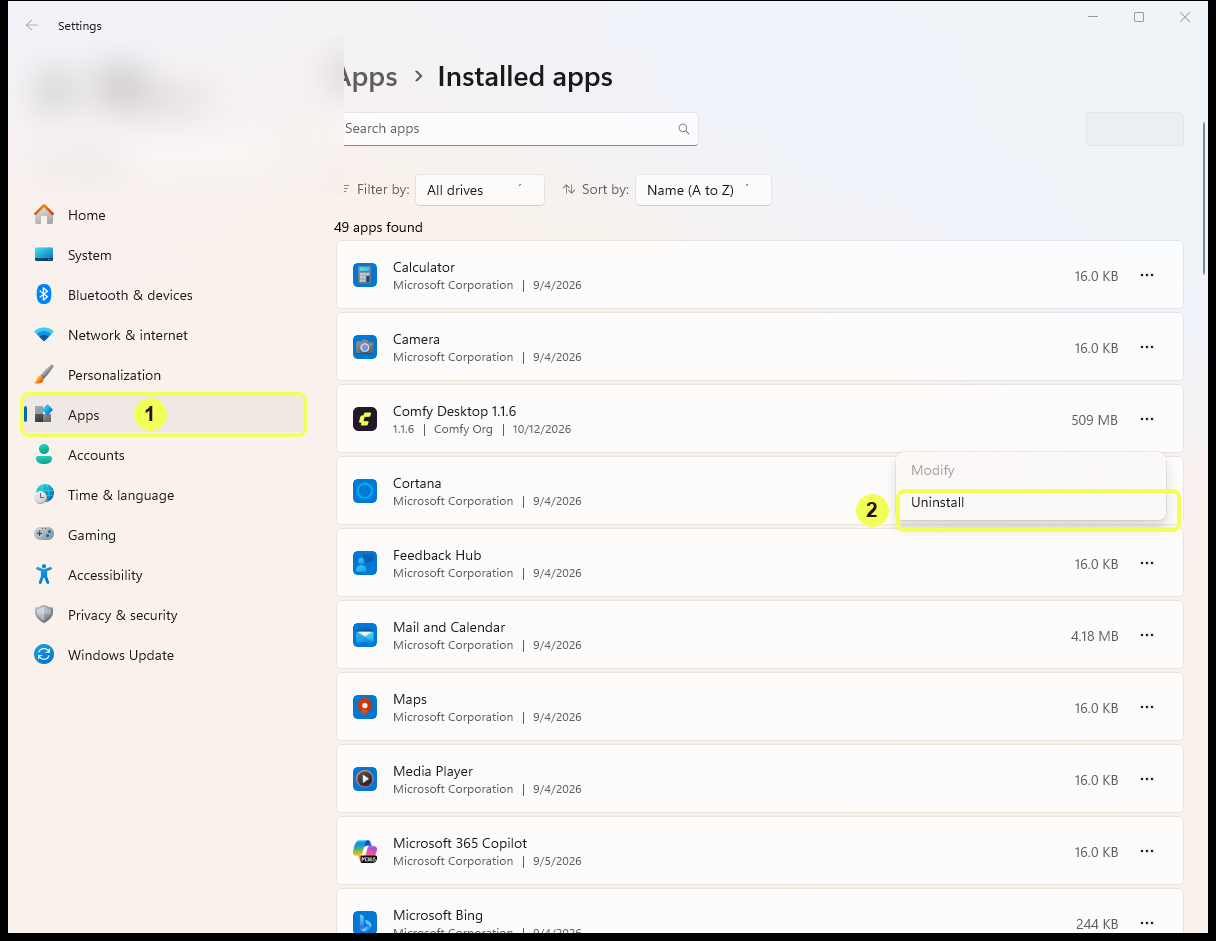Click the "49 apps found" text
This screenshot has width=1216, height=941.
(x=378, y=227)
